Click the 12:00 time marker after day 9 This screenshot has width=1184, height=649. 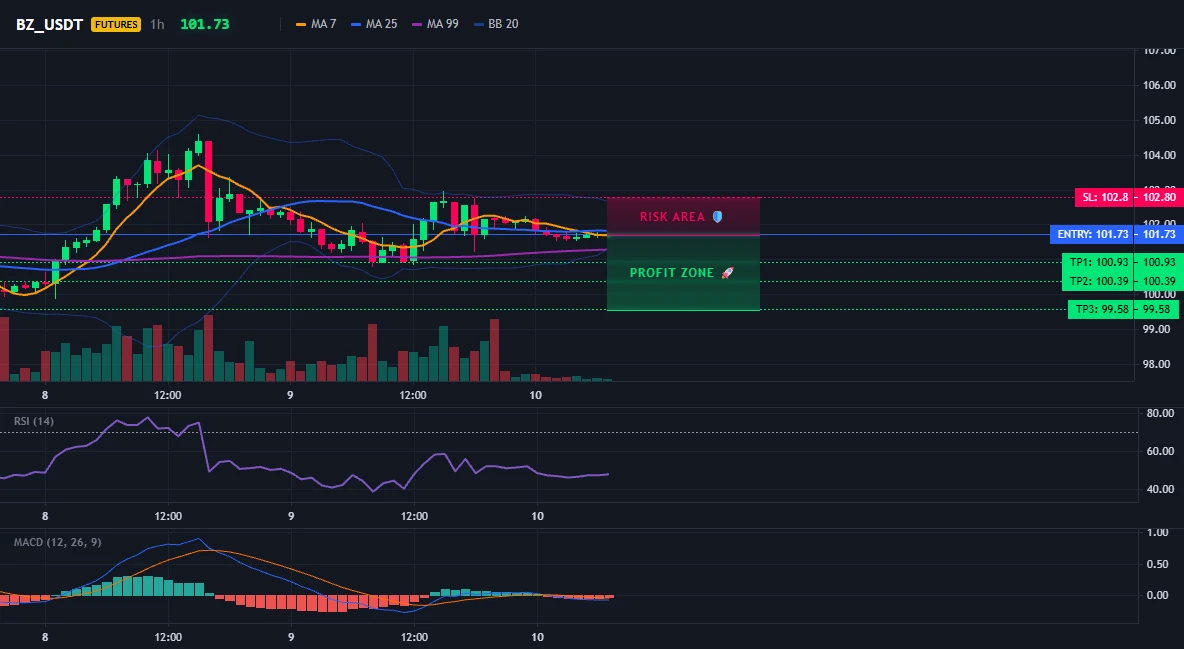click(413, 395)
